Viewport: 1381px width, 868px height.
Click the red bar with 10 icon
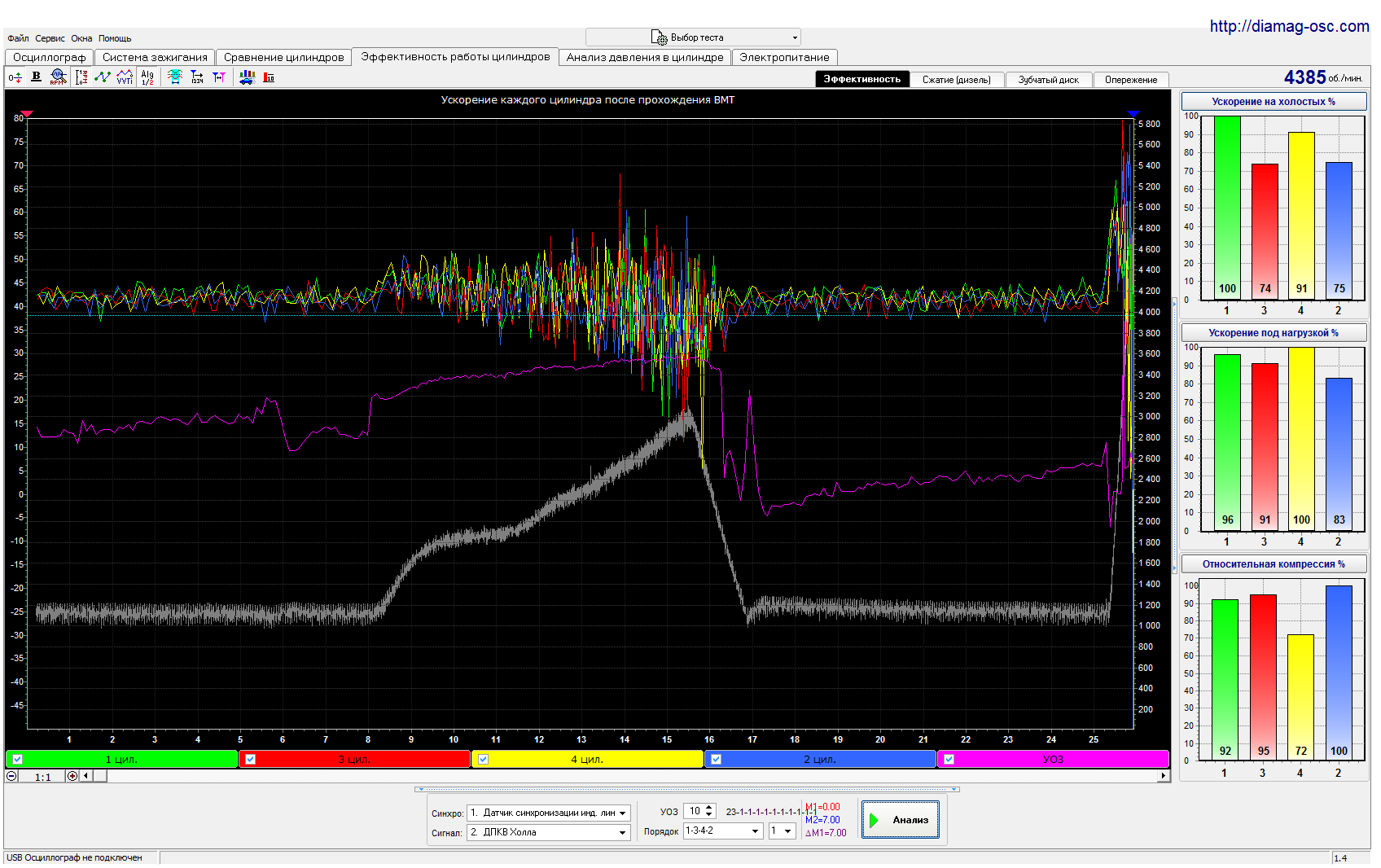coord(269,77)
